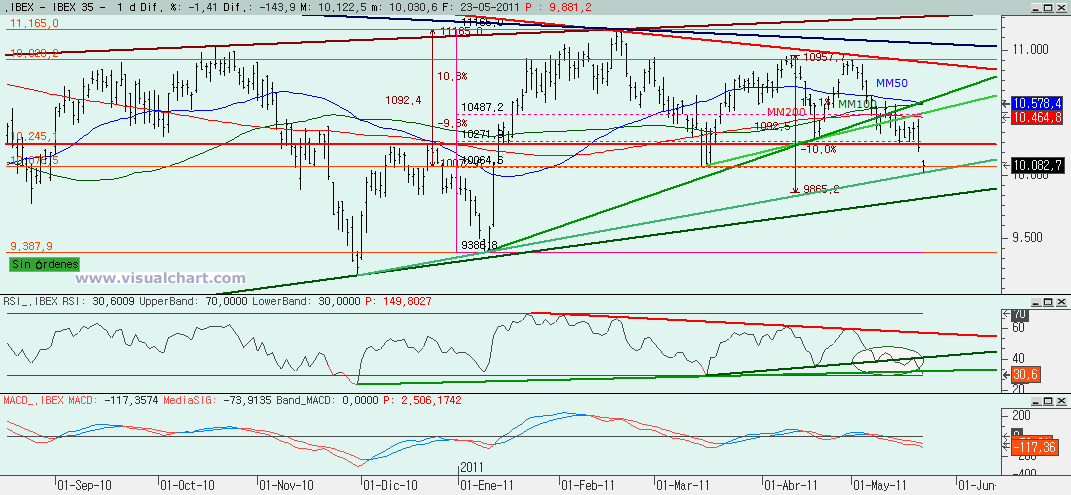The height and width of the screenshot is (495, 1071).
Task: Maximize the RSI indicator panel
Action: click(x=1048, y=301)
